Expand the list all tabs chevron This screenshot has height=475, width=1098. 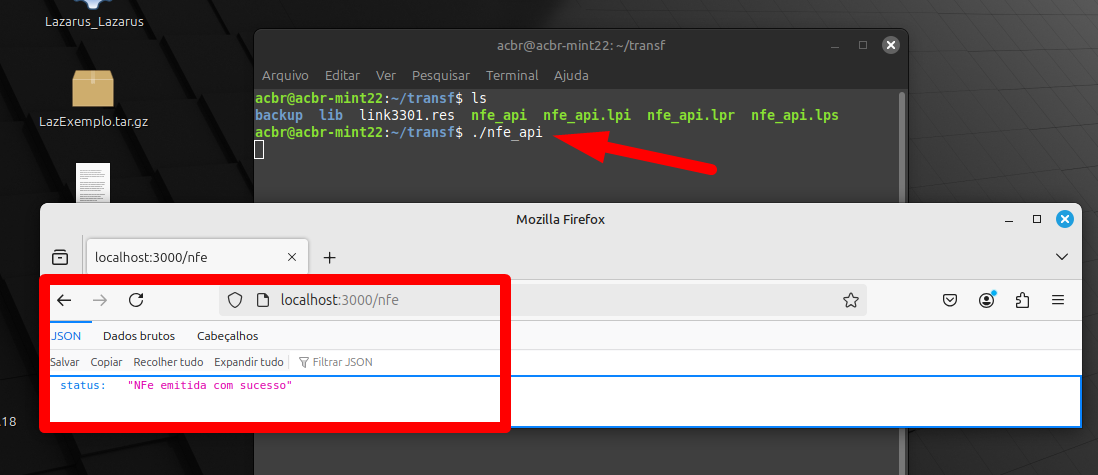[1062, 257]
